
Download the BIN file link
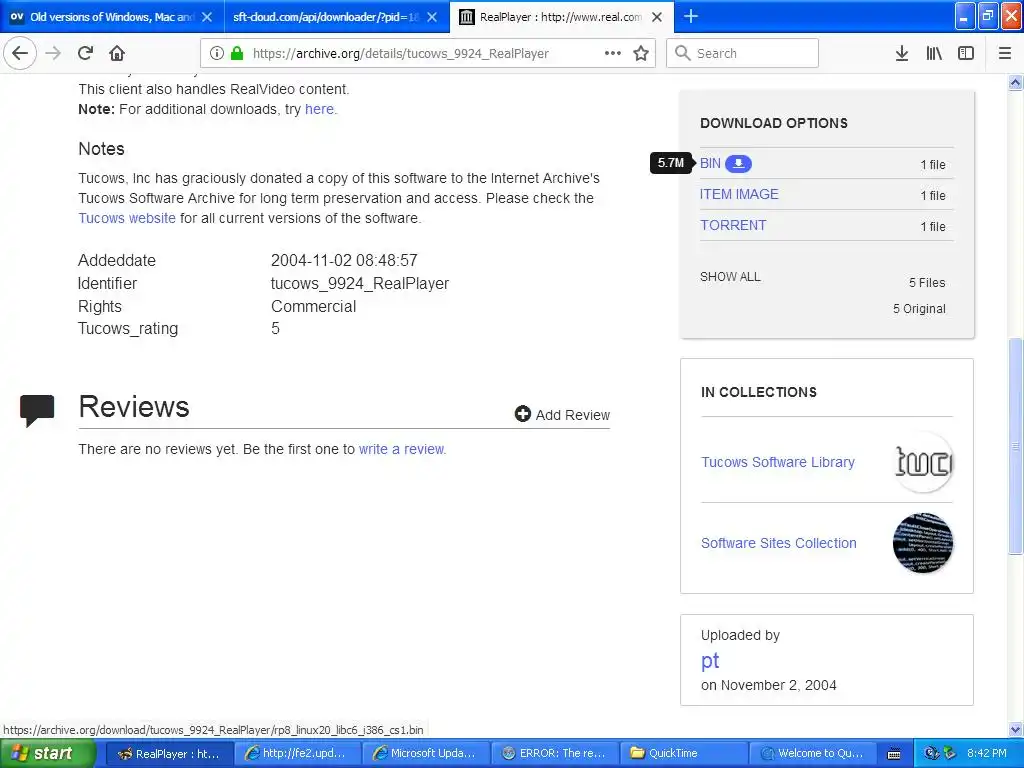tap(710, 163)
